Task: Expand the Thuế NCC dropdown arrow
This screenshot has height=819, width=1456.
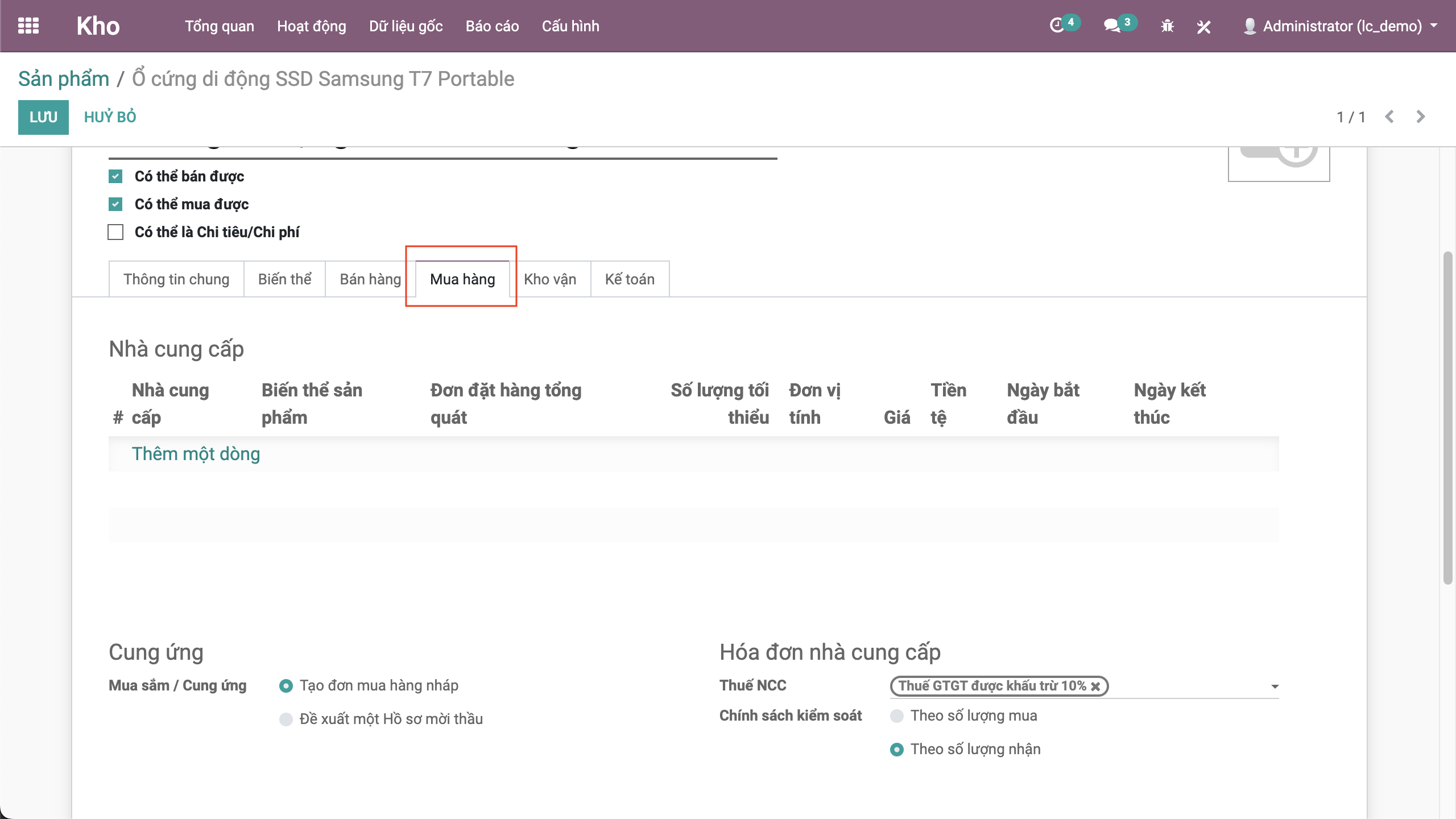Action: pos(1275,686)
